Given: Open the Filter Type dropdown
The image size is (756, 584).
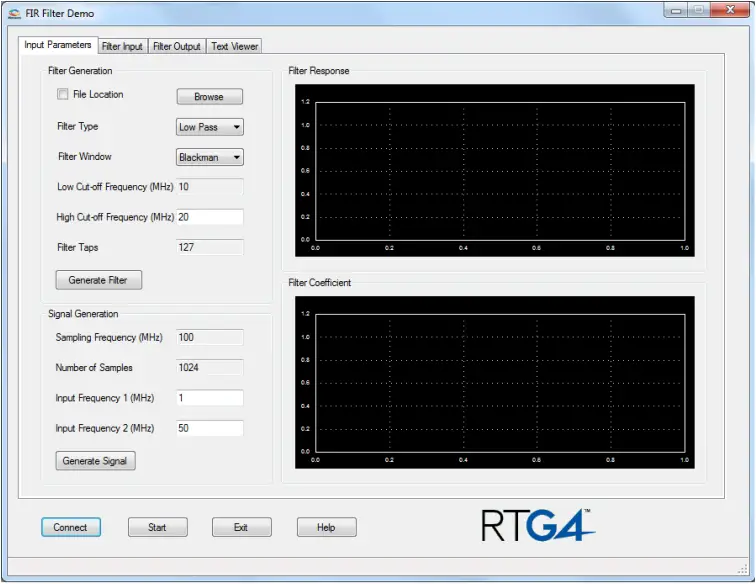Looking at the screenshot, I should pyautogui.click(x=210, y=127).
